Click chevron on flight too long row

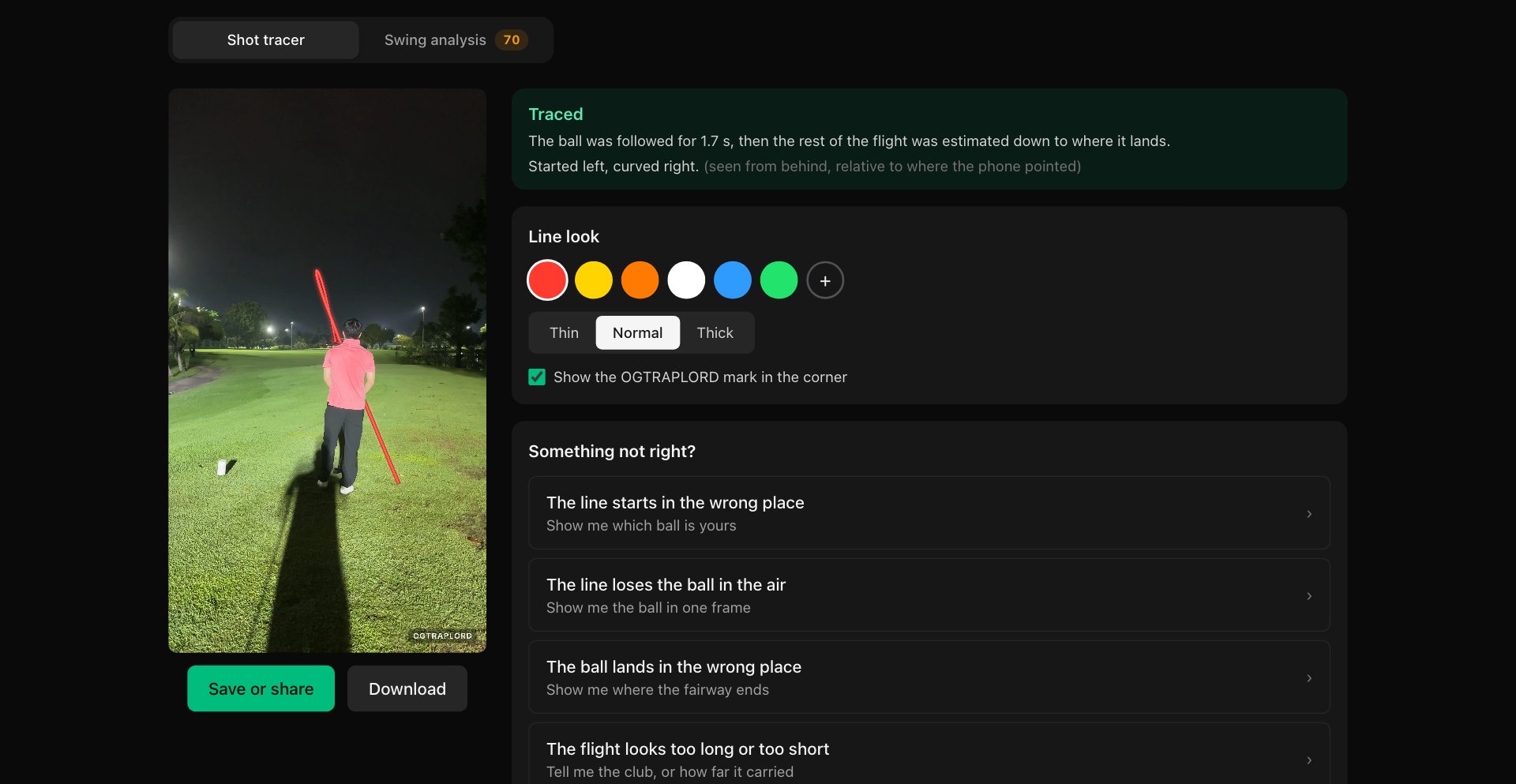pyautogui.click(x=1309, y=760)
